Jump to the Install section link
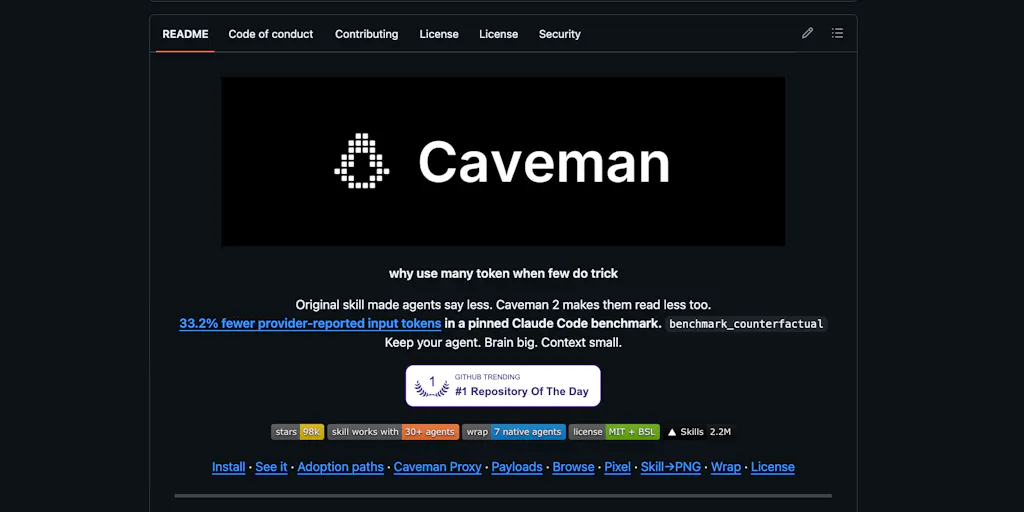 229,467
